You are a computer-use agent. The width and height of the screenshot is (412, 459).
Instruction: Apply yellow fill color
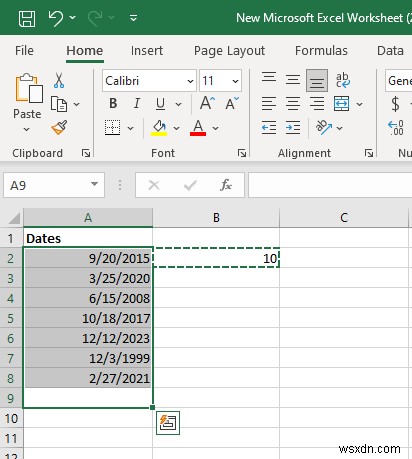click(x=159, y=128)
